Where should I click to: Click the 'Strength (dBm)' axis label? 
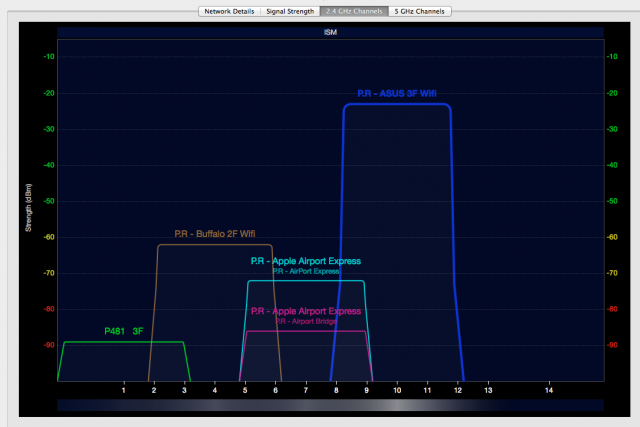point(28,208)
